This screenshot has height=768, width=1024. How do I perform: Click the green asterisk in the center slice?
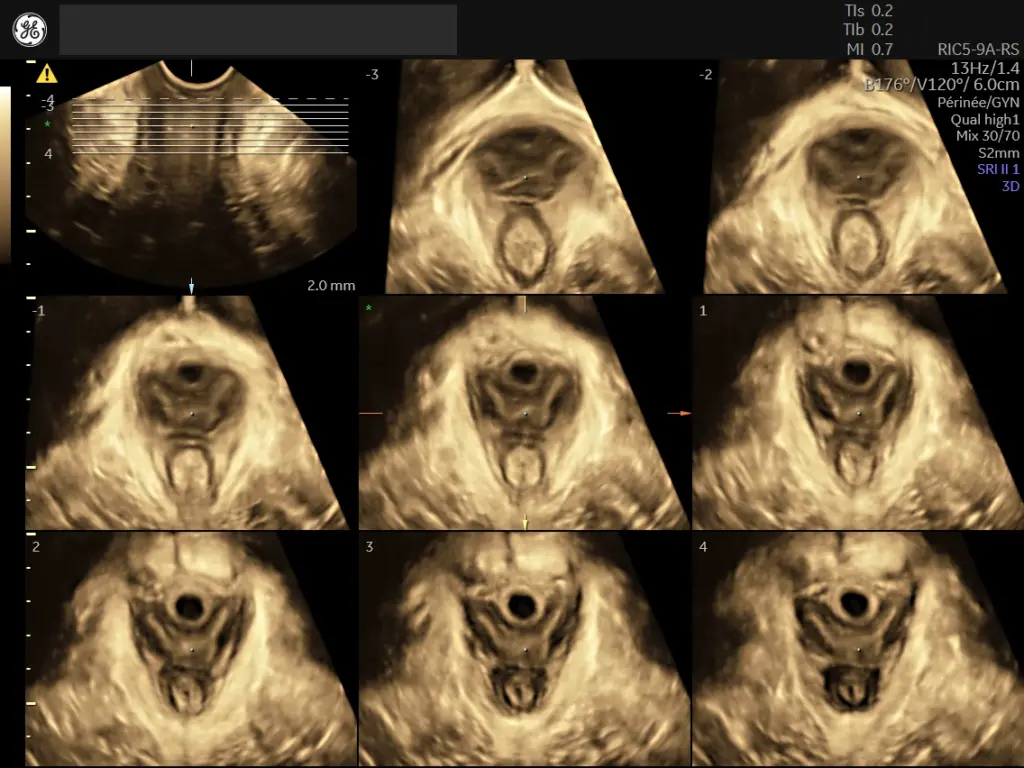click(x=369, y=308)
